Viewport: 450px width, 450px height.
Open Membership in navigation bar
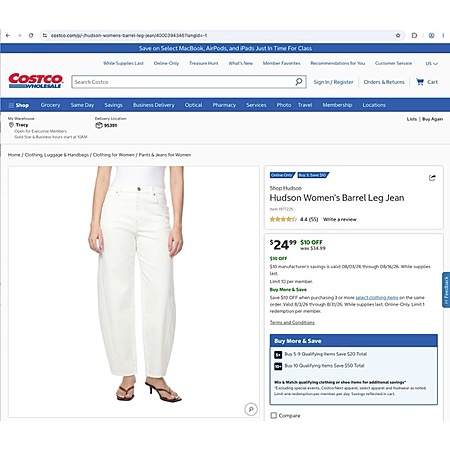click(x=337, y=105)
